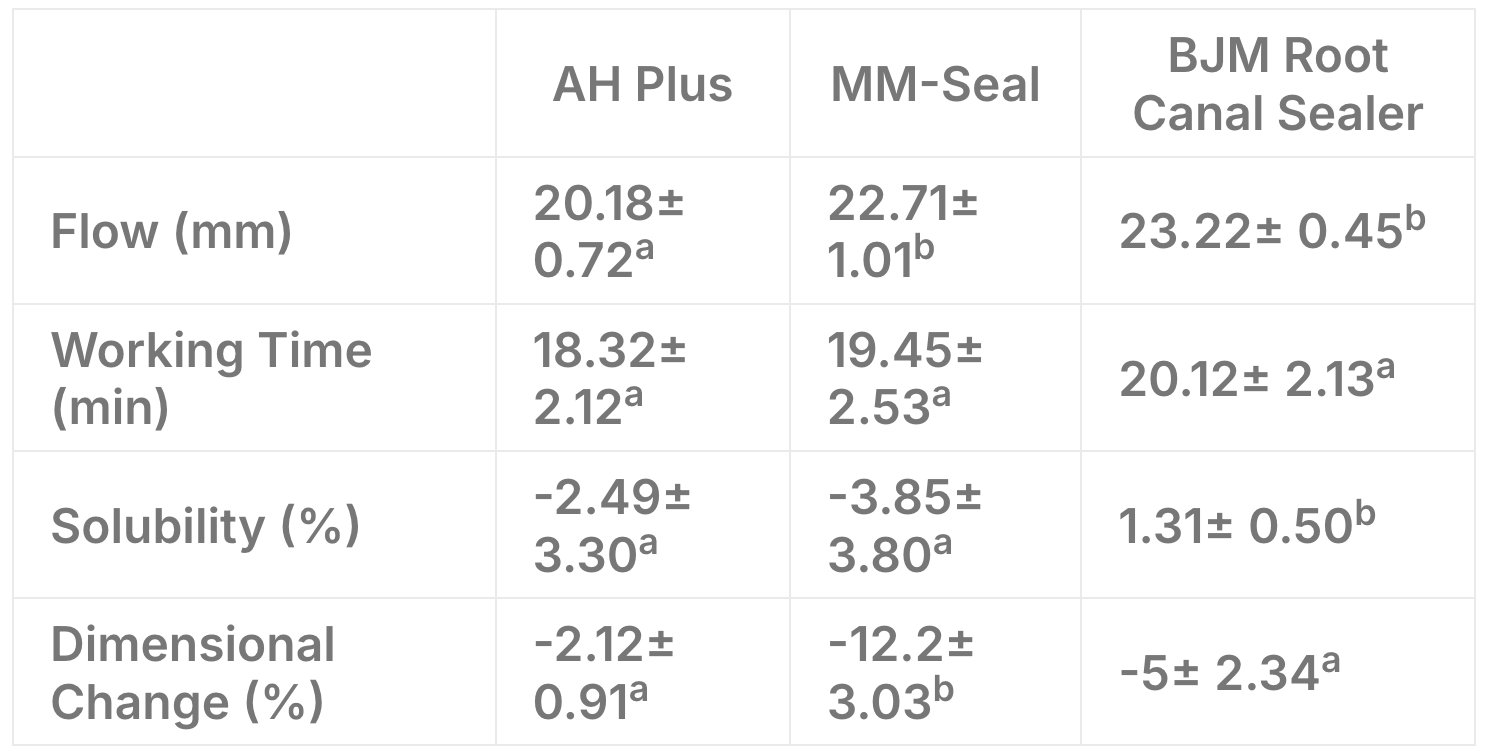This screenshot has width=1488, height=756.
Task: Click the AH Plus column header
Action: pos(642,85)
